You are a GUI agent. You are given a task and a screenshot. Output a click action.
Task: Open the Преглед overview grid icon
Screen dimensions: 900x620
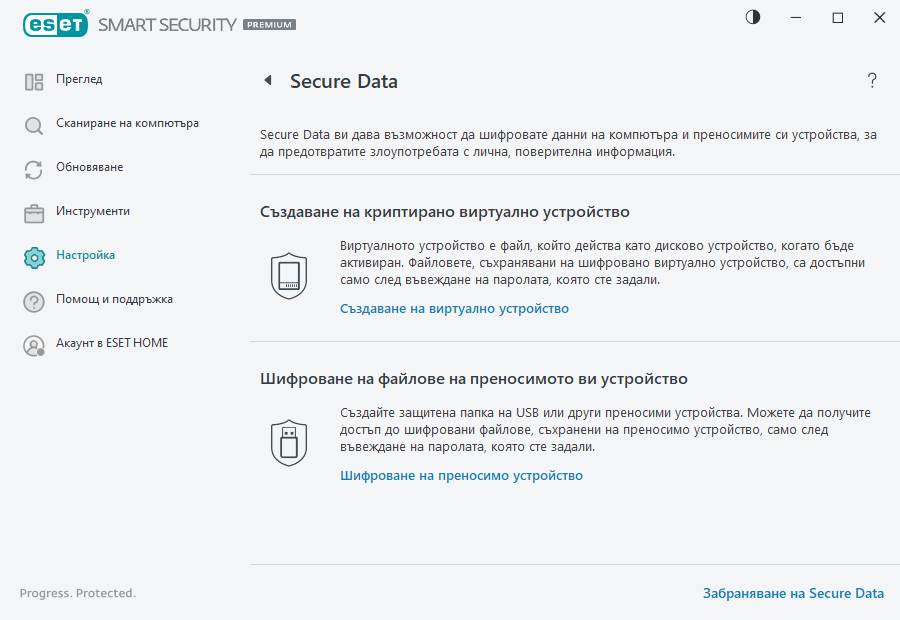[x=33, y=80]
